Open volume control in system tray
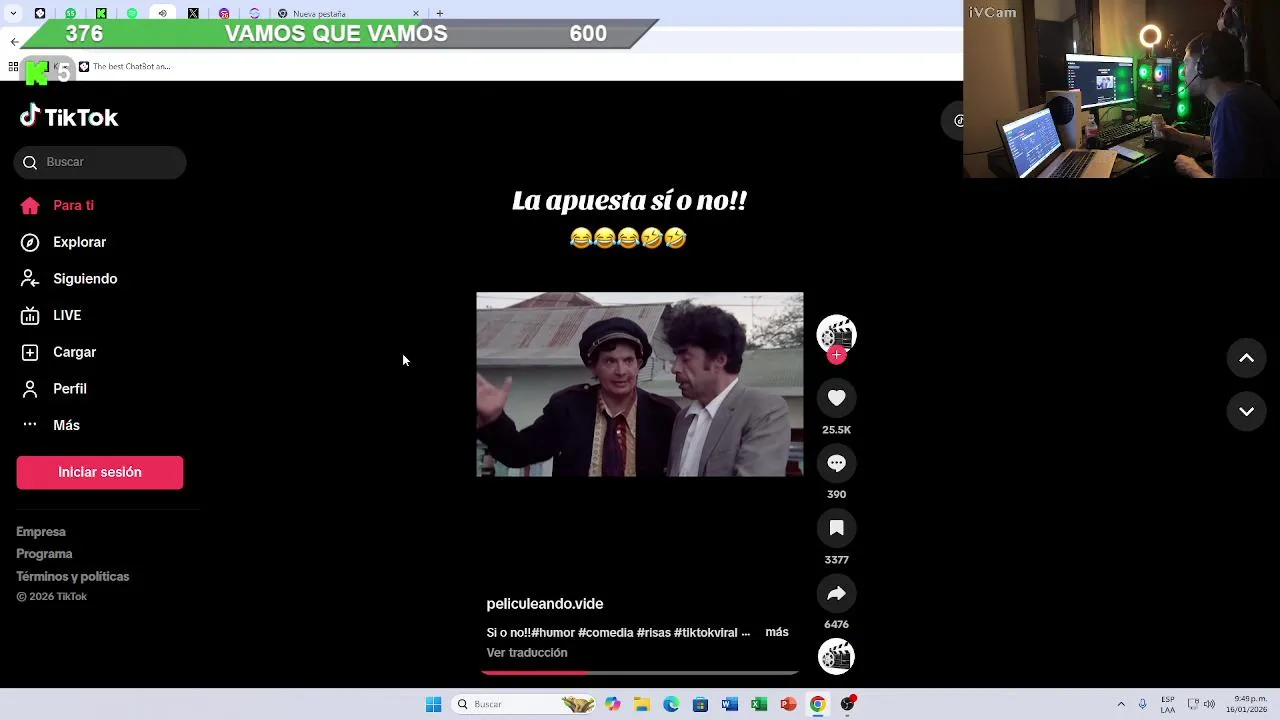The height and width of the screenshot is (720, 1280). 1209,704
